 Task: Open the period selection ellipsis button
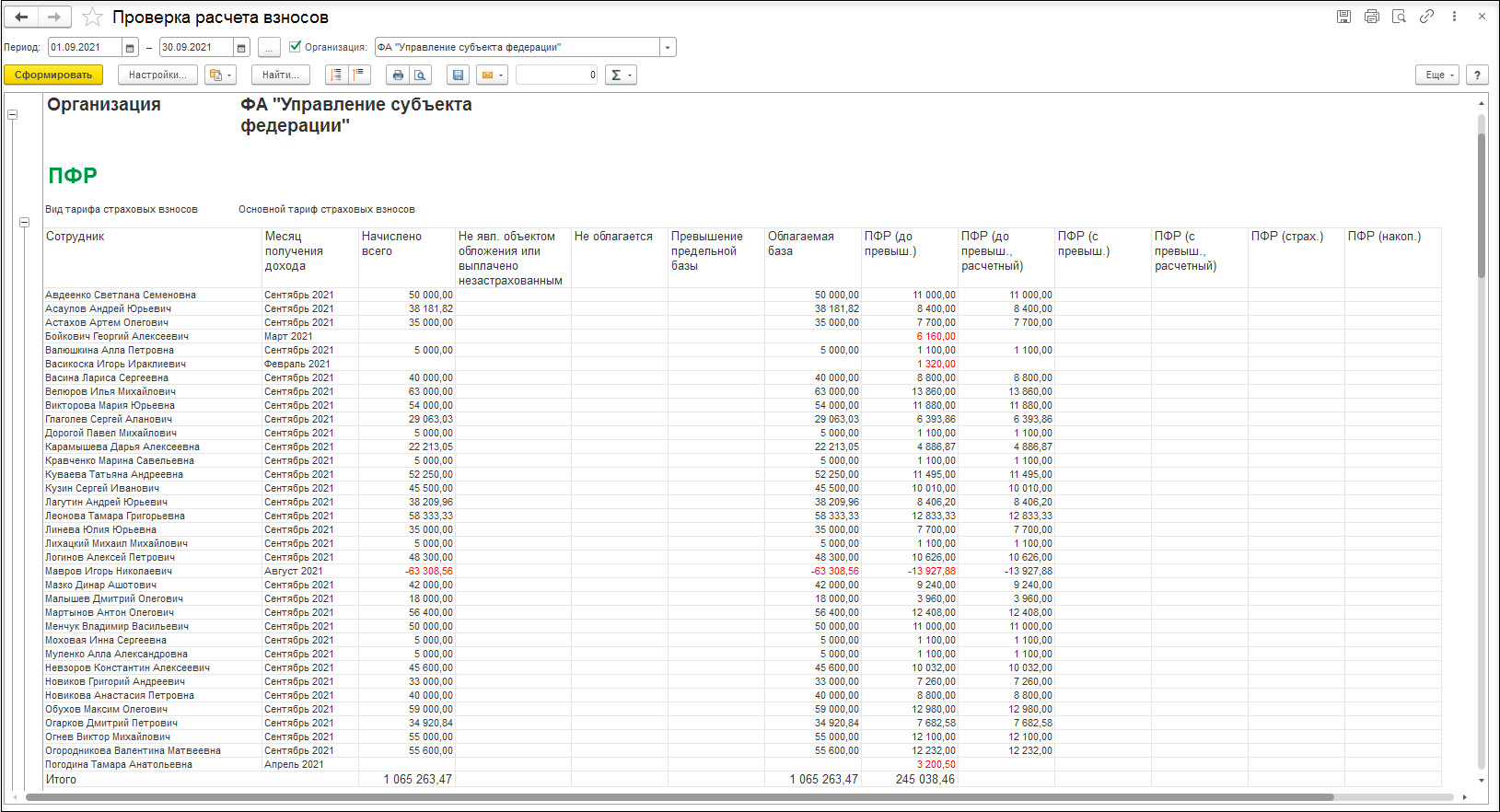tap(269, 48)
